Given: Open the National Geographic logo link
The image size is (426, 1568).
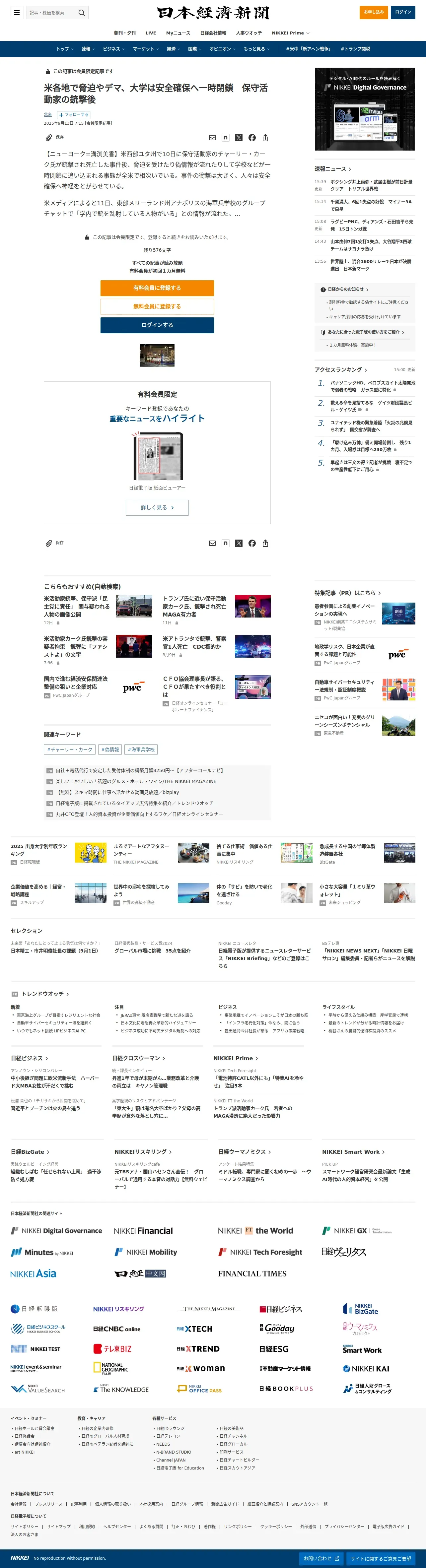Looking at the screenshot, I should click(111, 1368).
